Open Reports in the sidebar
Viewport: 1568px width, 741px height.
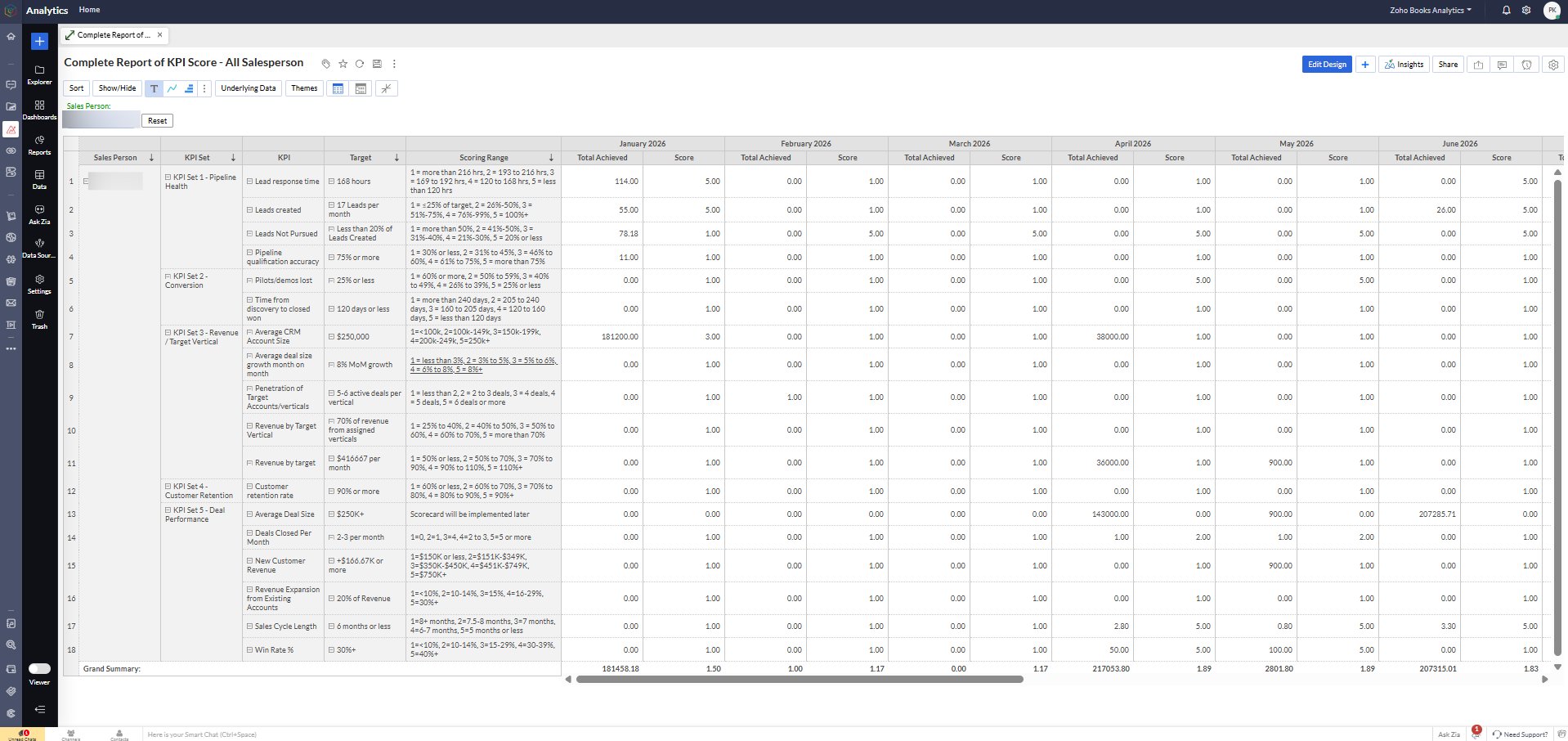[39, 146]
